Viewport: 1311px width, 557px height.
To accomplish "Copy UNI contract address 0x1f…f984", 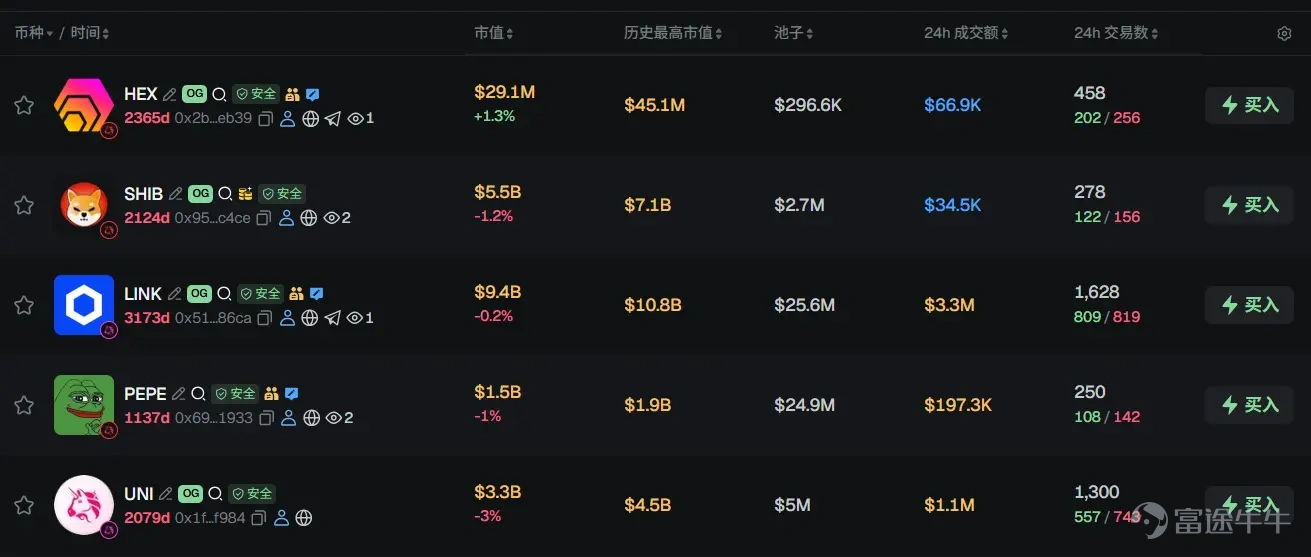I will tap(259, 518).
